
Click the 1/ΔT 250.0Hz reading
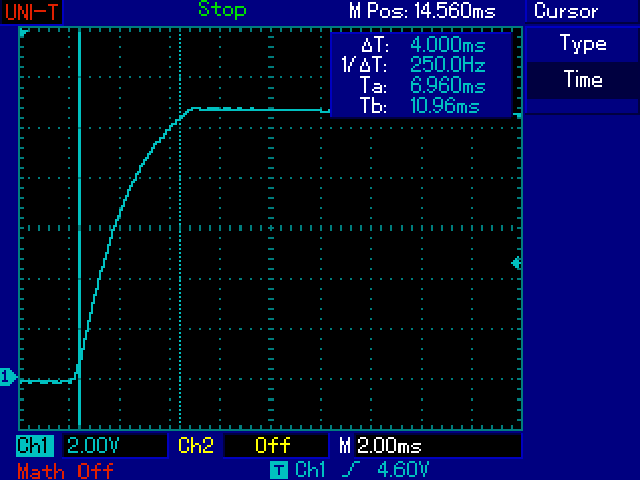point(413,64)
